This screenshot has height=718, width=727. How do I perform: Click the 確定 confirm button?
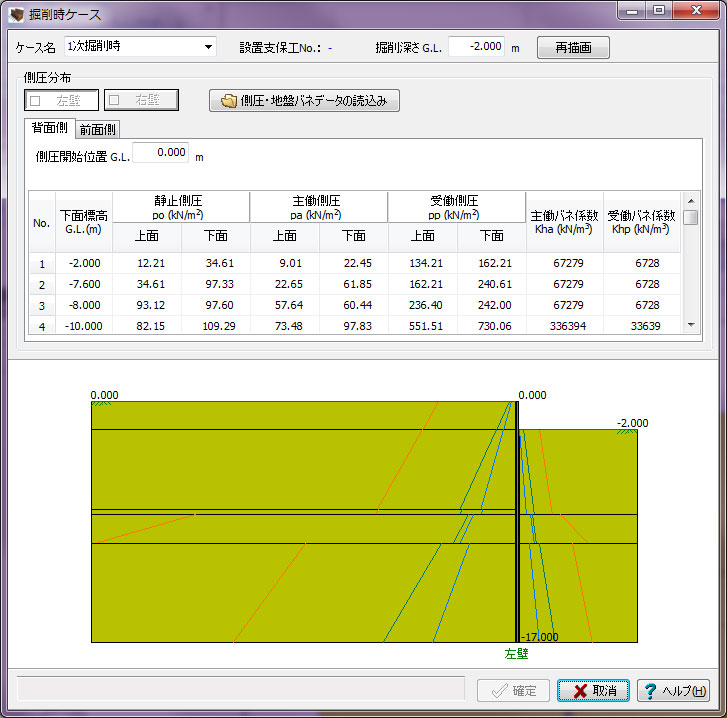pos(513,691)
